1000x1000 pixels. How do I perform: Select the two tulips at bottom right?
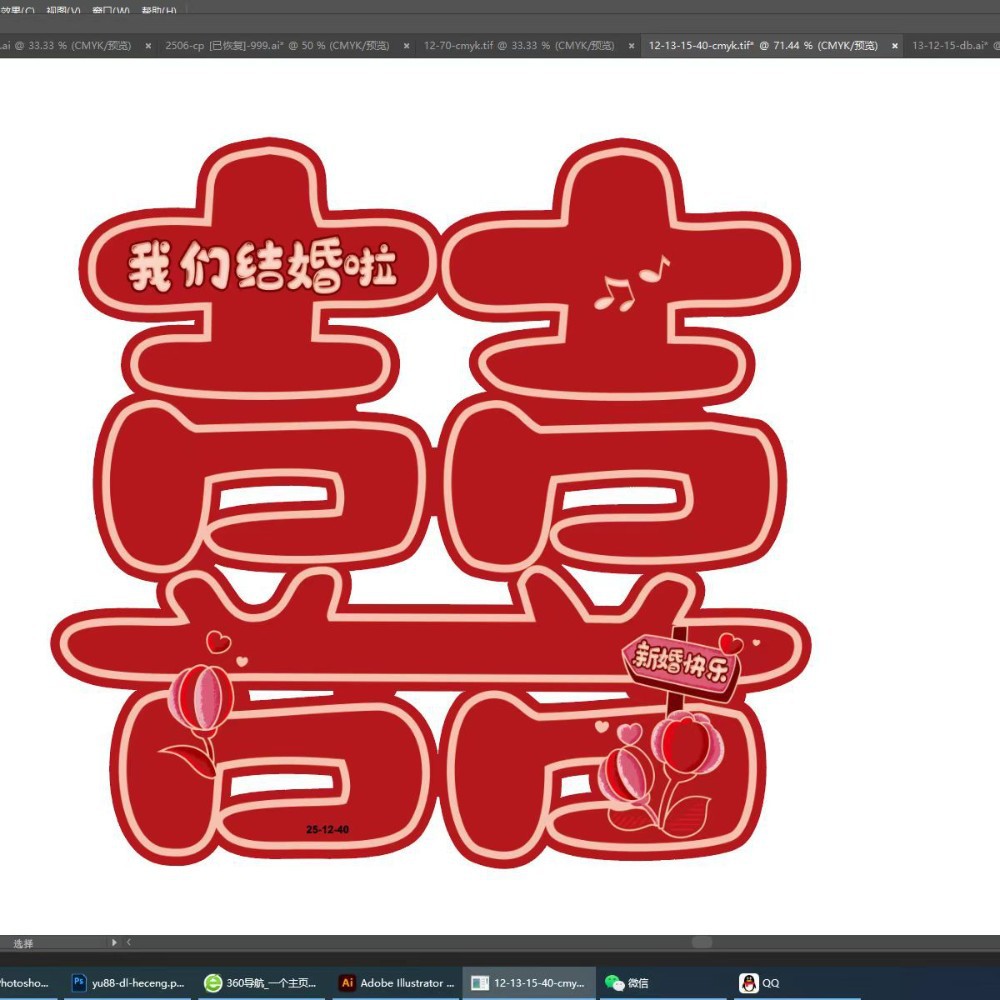(661, 775)
